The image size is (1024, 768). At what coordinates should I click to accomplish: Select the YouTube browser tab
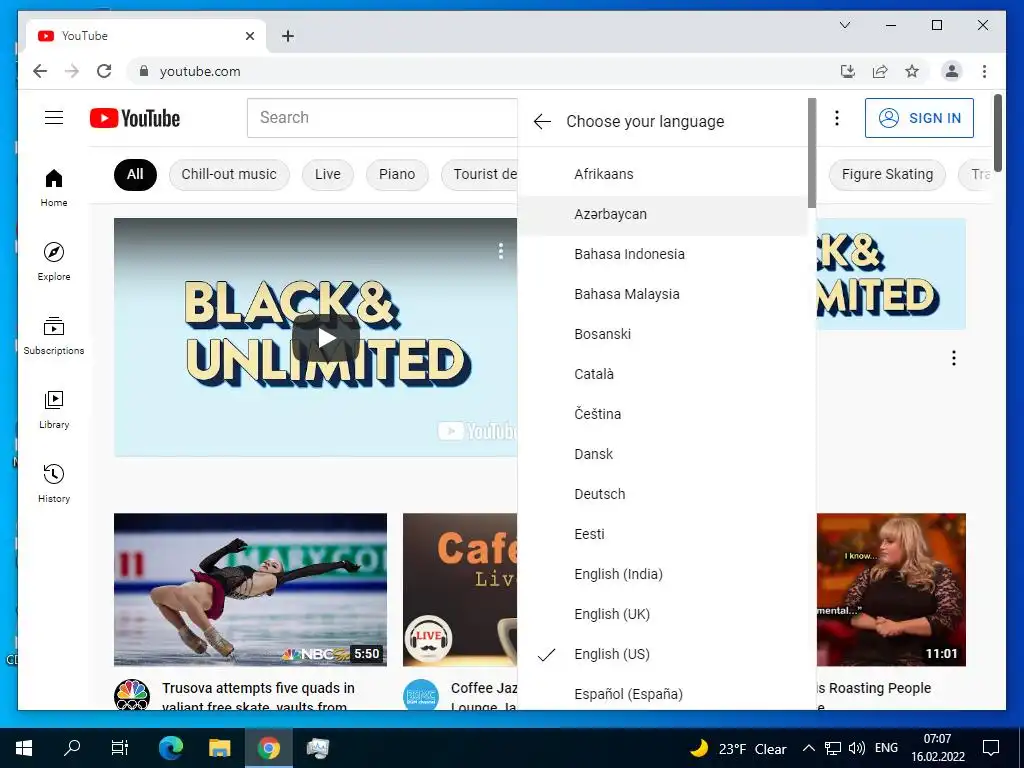click(x=146, y=36)
